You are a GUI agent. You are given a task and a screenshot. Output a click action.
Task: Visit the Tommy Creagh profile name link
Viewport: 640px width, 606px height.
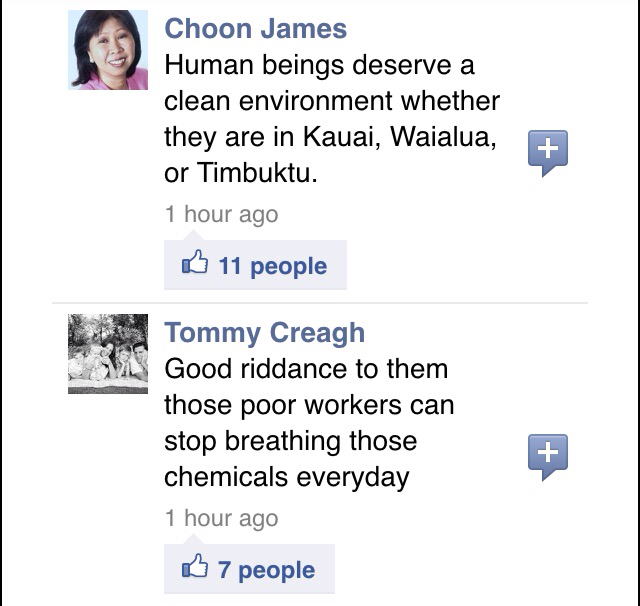tap(264, 332)
